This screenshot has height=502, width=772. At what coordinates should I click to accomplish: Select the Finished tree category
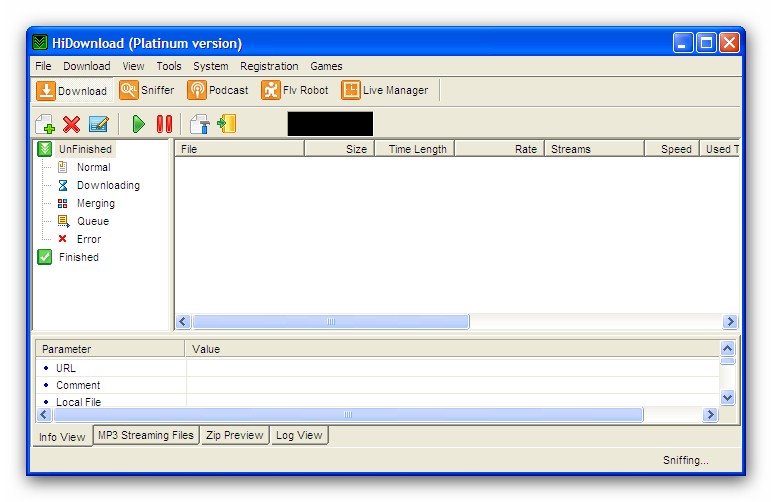79,257
